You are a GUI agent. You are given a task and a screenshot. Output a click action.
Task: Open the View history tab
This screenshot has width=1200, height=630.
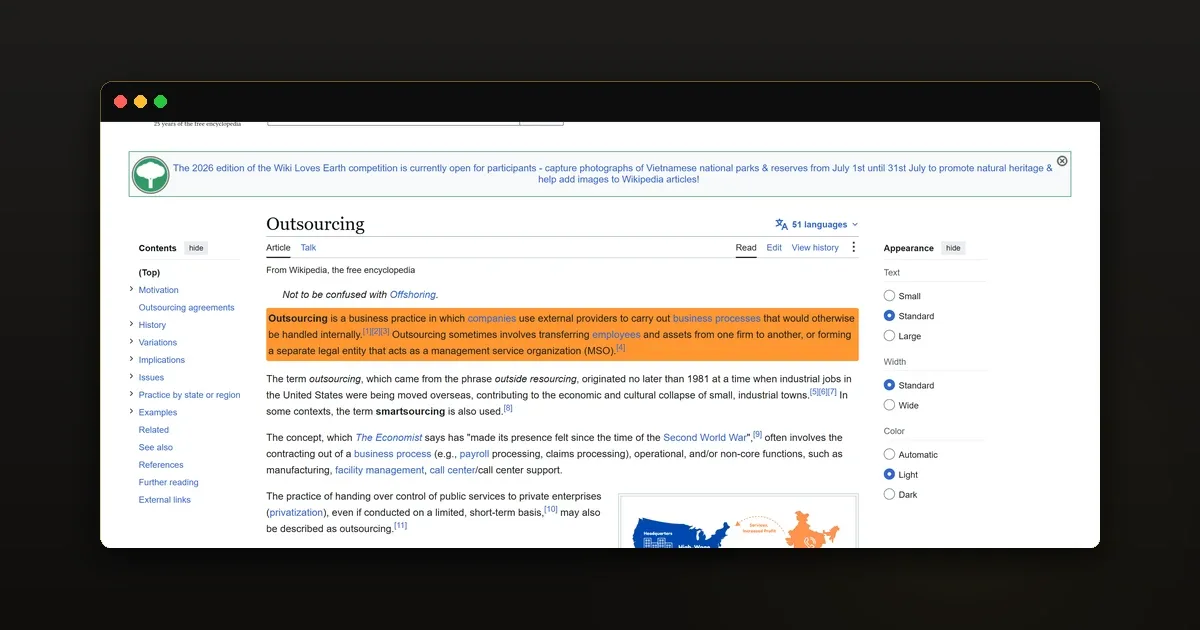(815, 247)
